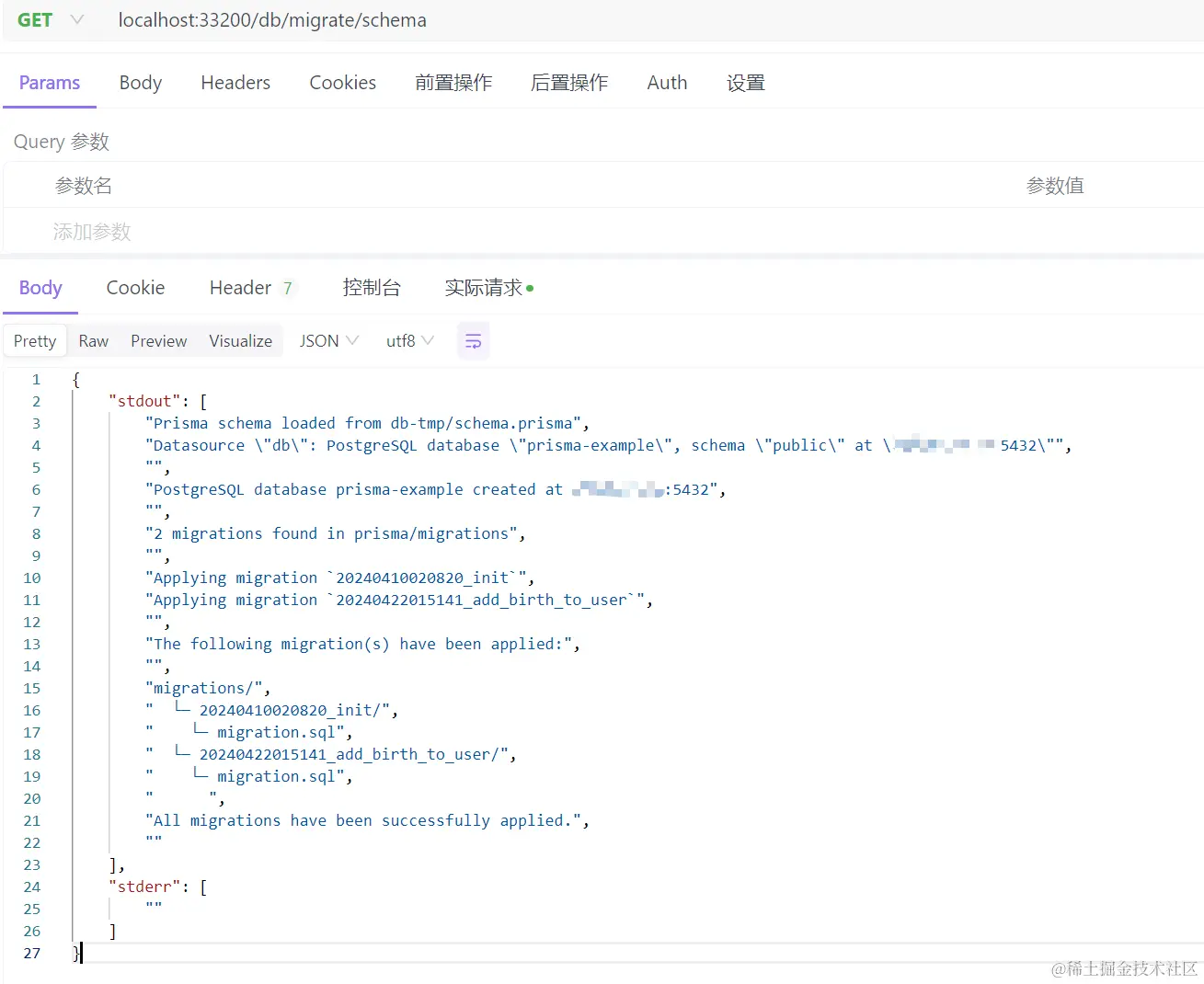The image size is (1204, 984).
Task: Click "The following migration(s) have been applied:" line
Action: 362,645
